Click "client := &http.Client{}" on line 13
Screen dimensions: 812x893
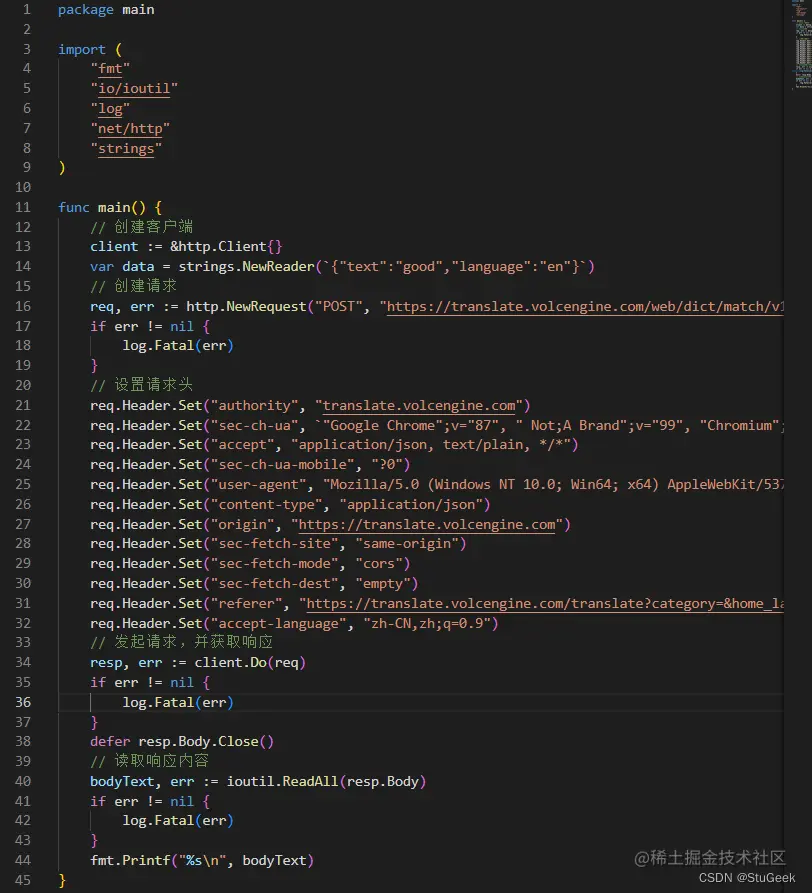186,247
